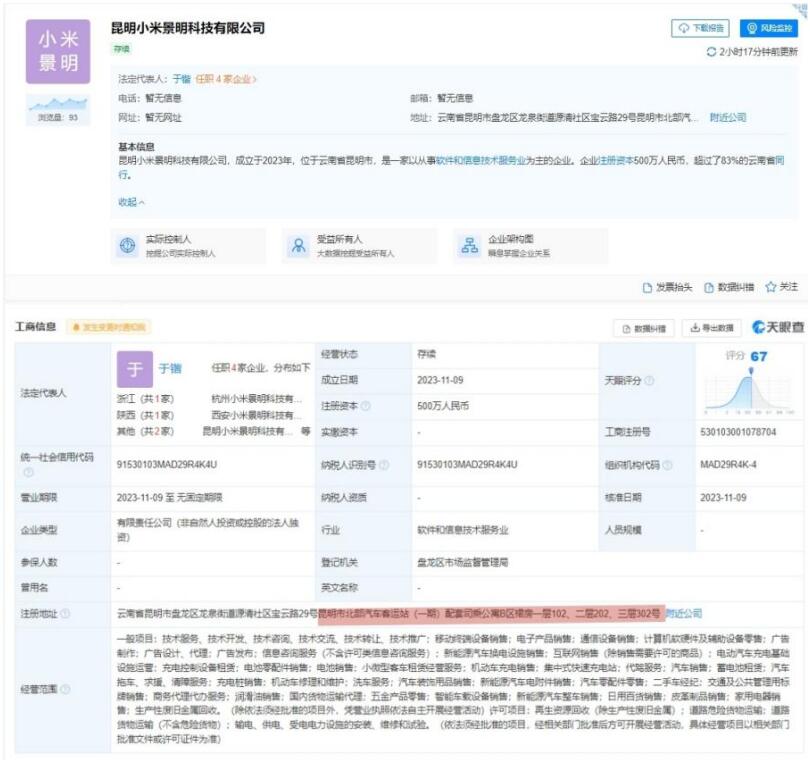Screen dimensions: 810x760
Task: Click 数据纠错 icon next to 发票抬头
Action: pyautogui.click(x=709, y=288)
